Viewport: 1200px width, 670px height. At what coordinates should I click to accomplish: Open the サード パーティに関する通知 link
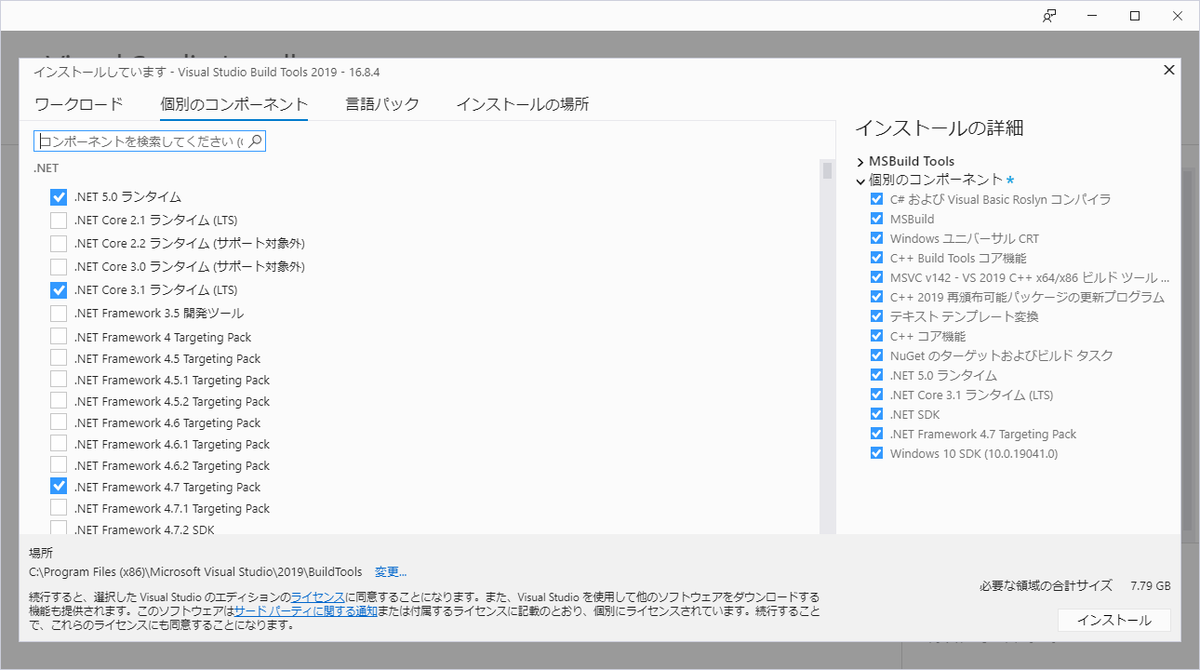coord(305,611)
